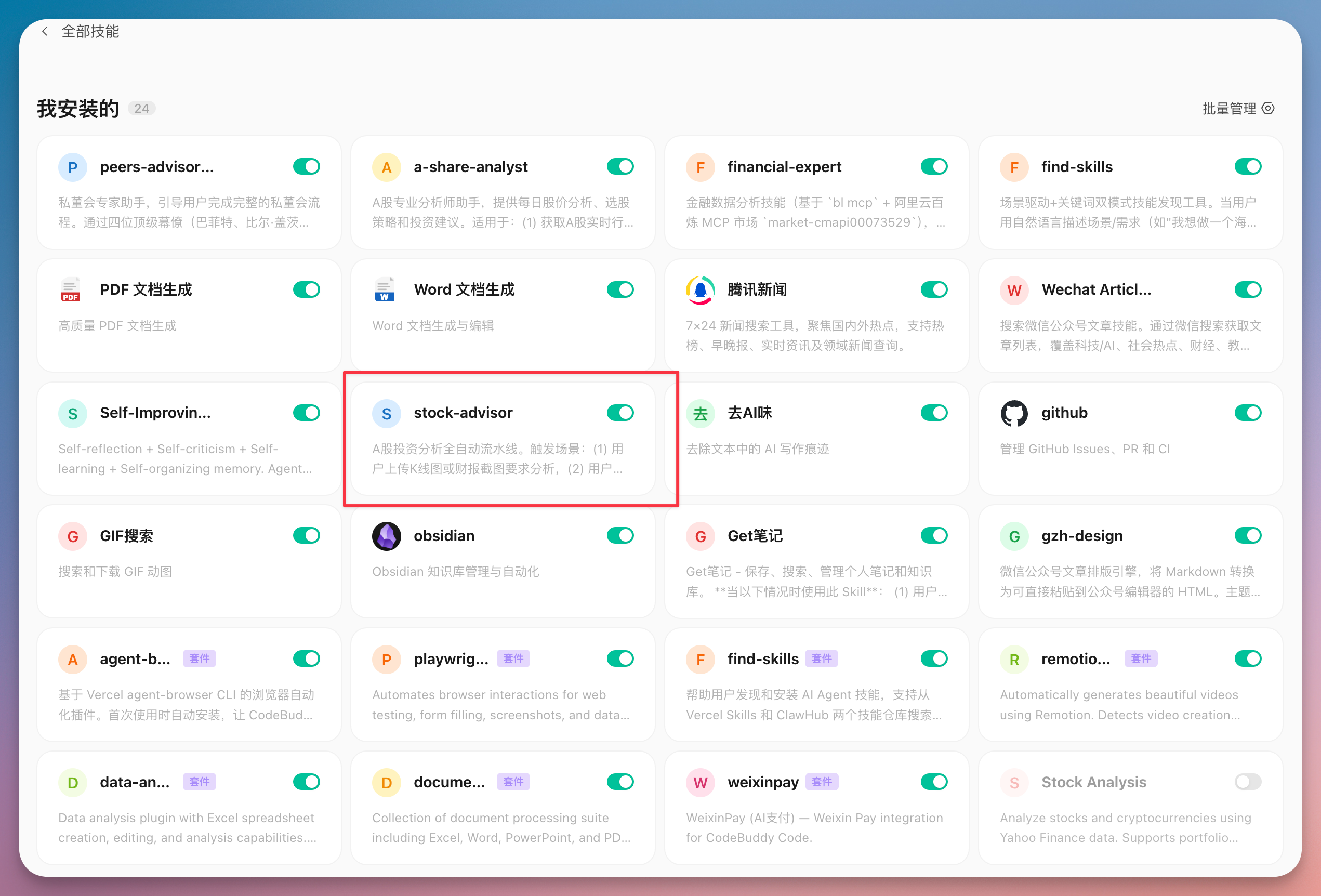1321x896 pixels.
Task: Turn off the a-share-analyst toggle
Action: click(620, 167)
